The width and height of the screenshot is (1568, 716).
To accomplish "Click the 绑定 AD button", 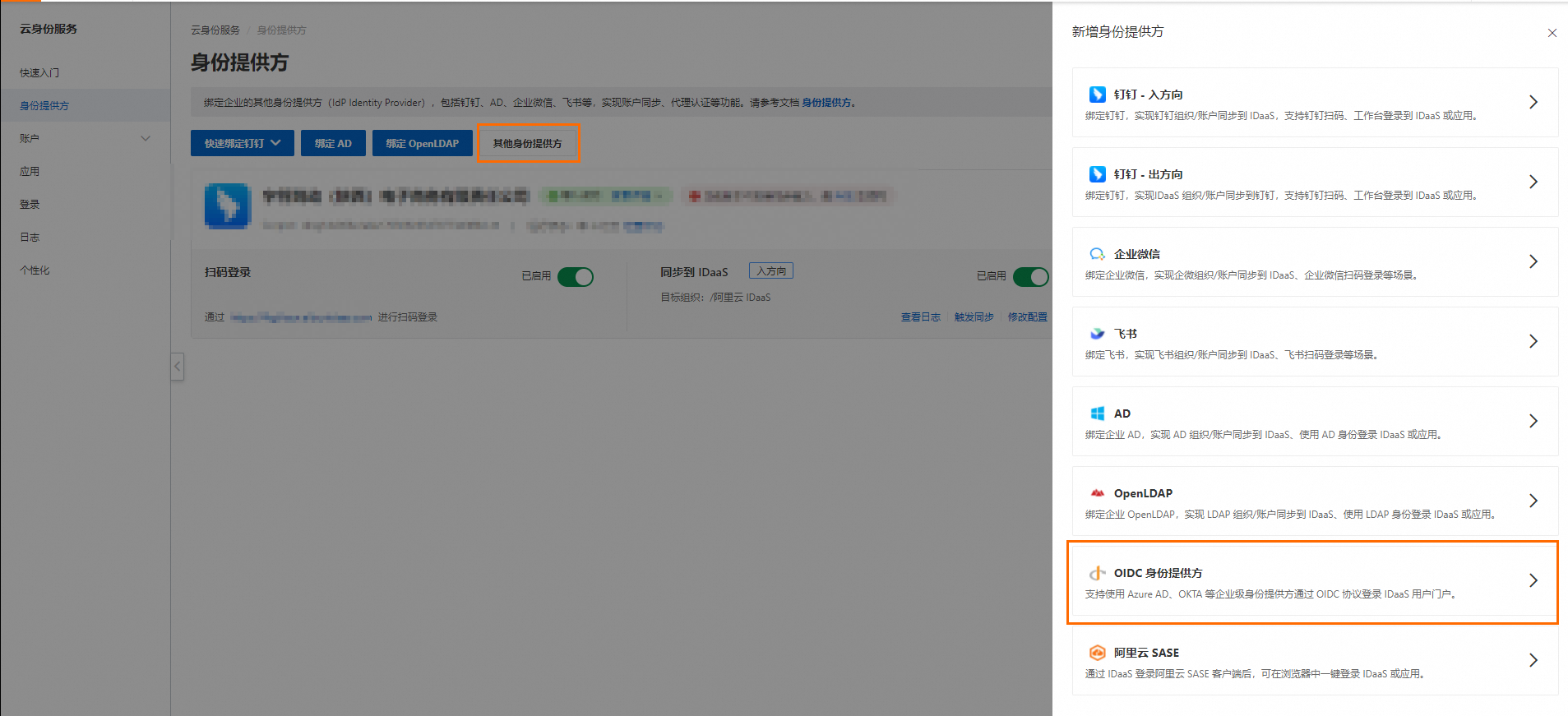I will pyautogui.click(x=333, y=143).
